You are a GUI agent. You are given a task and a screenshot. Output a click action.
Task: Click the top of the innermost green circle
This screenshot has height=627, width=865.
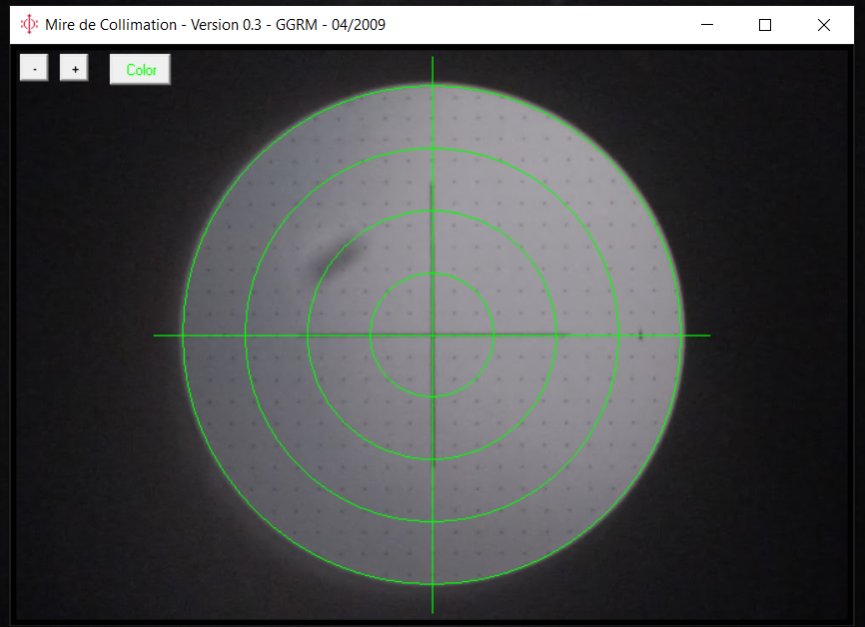coord(432,273)
